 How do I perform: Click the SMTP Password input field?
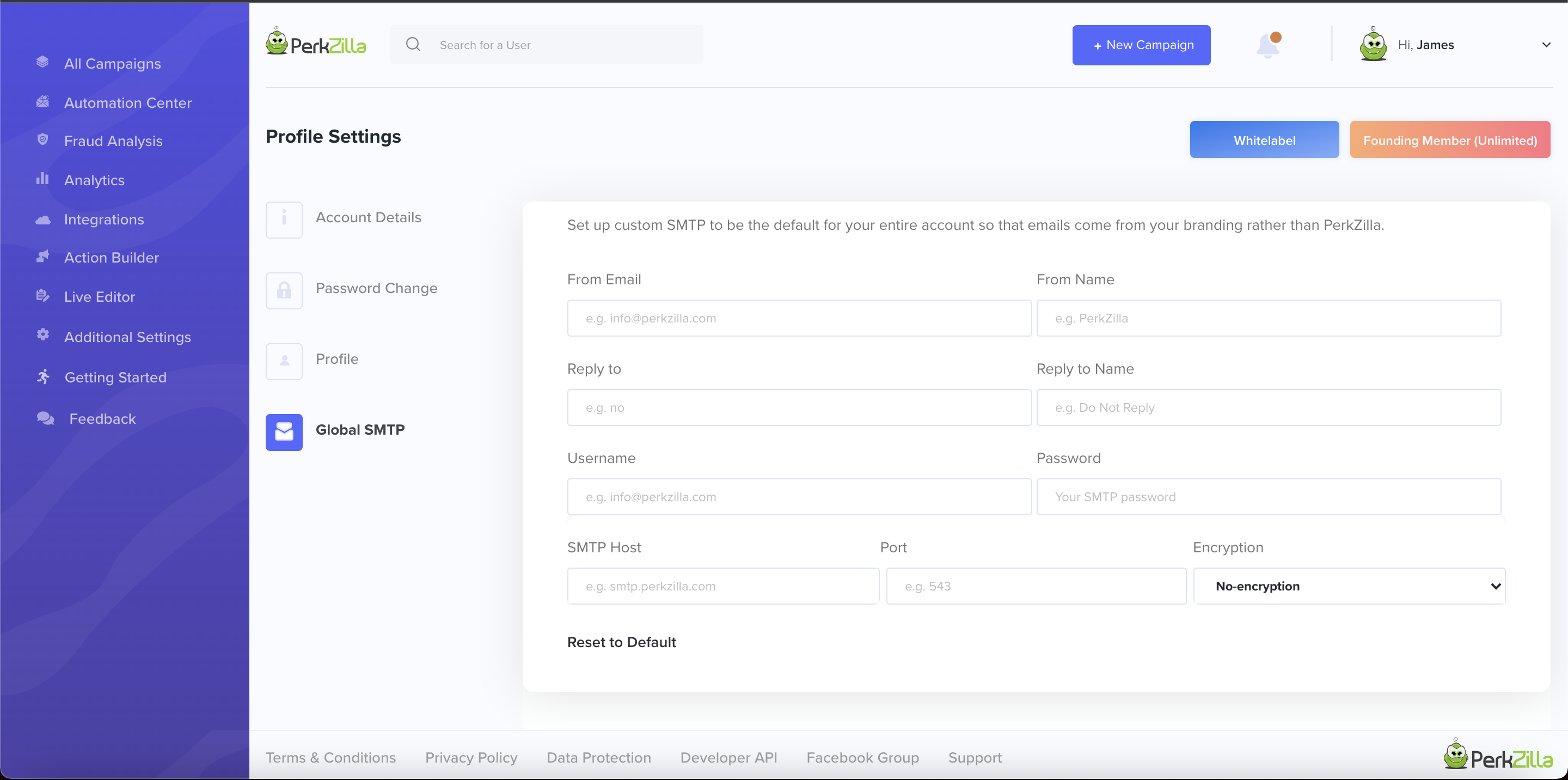point(1269,497)
